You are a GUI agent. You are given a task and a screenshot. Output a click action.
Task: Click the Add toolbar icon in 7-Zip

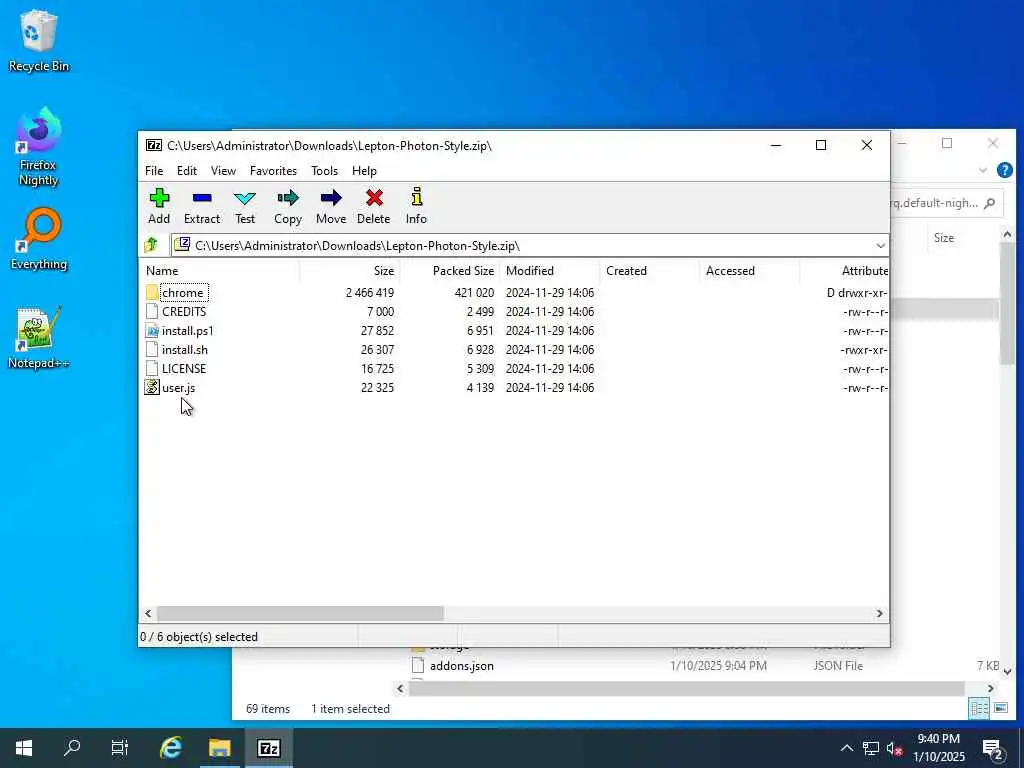click(159, 206)
